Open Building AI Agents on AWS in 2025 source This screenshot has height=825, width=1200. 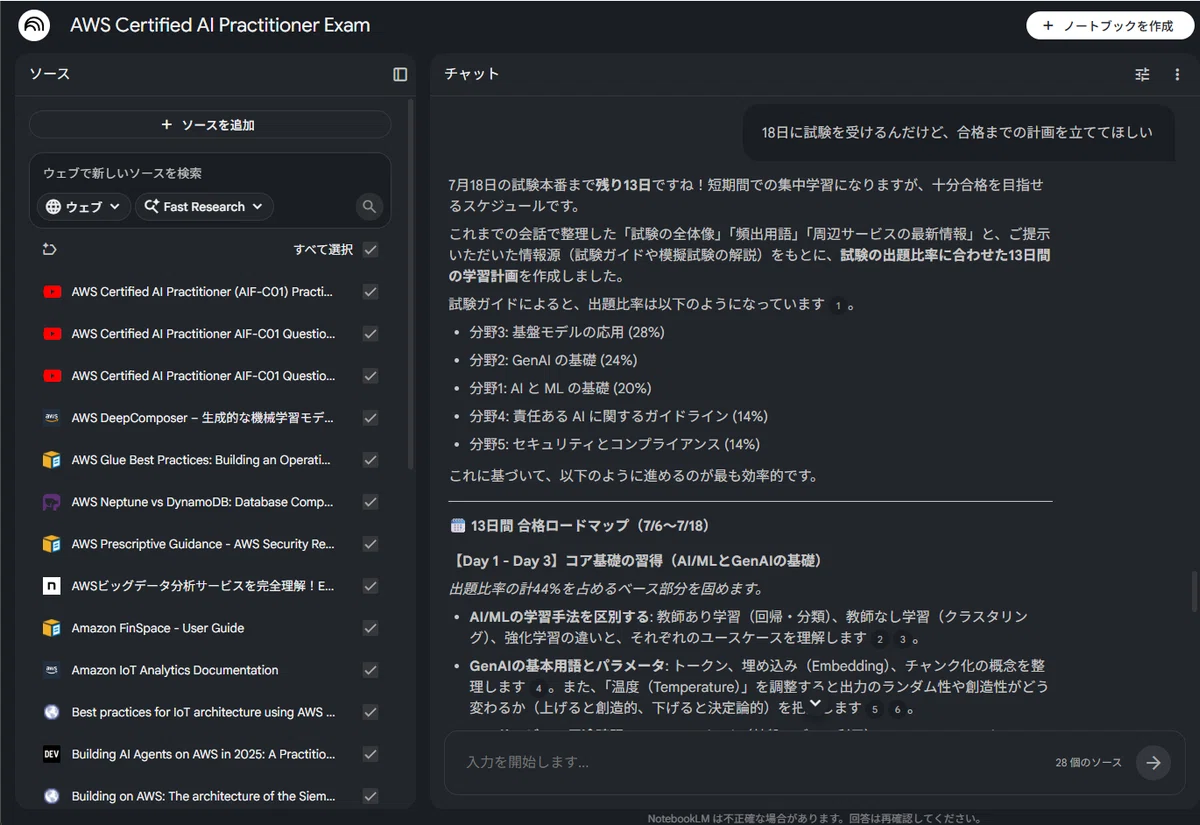click(x=203, y=754)
